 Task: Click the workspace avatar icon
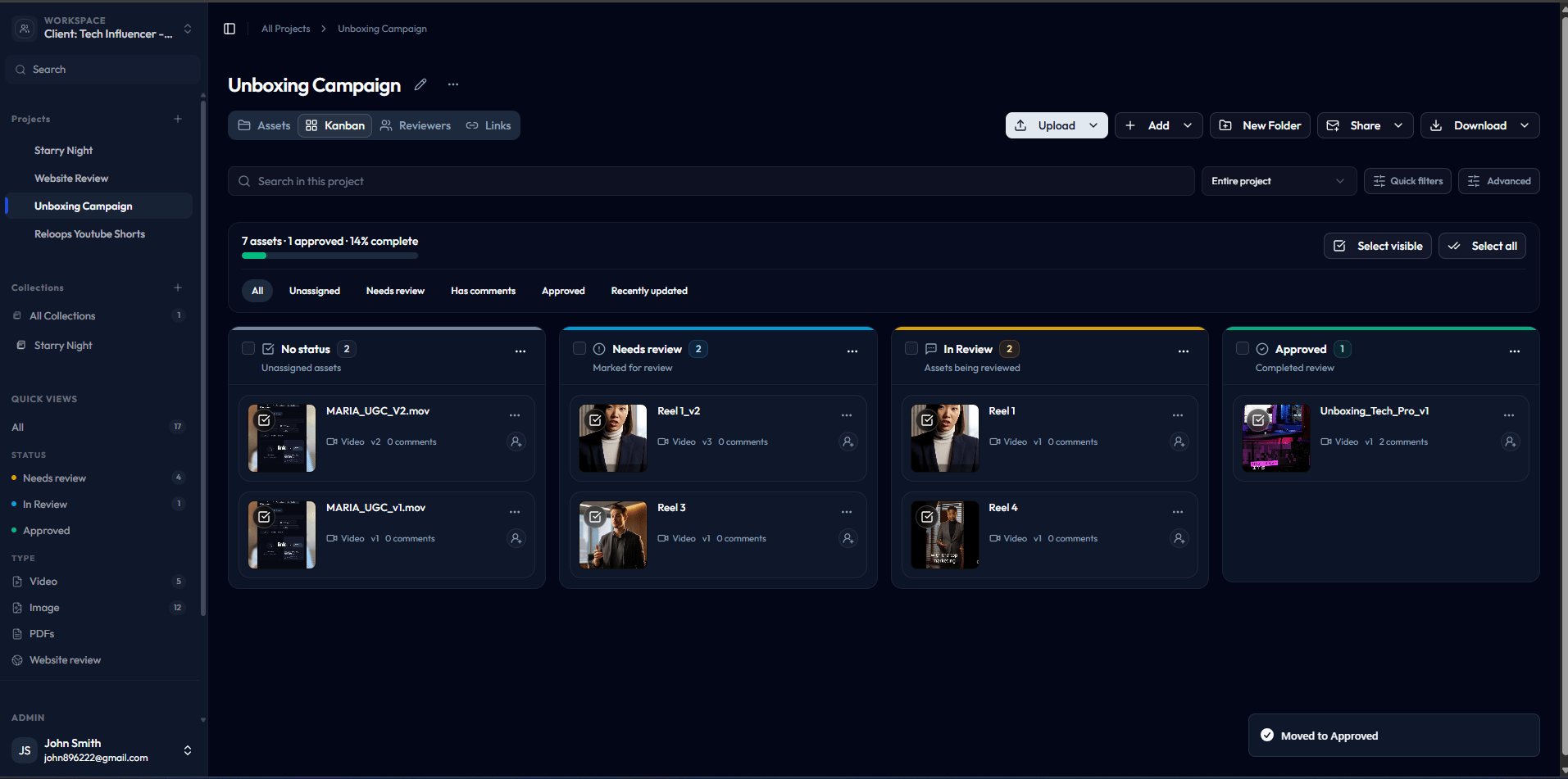[25, 29]
